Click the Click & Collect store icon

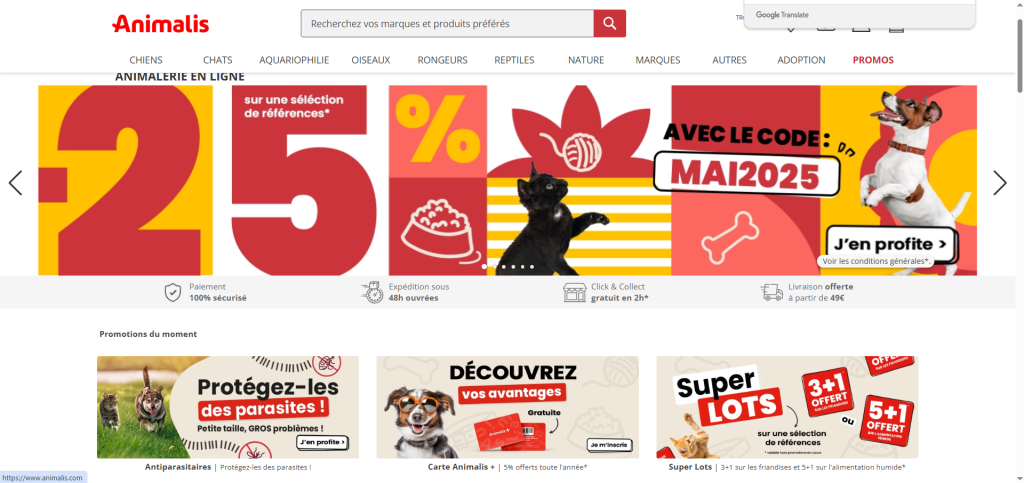[575, 292]
